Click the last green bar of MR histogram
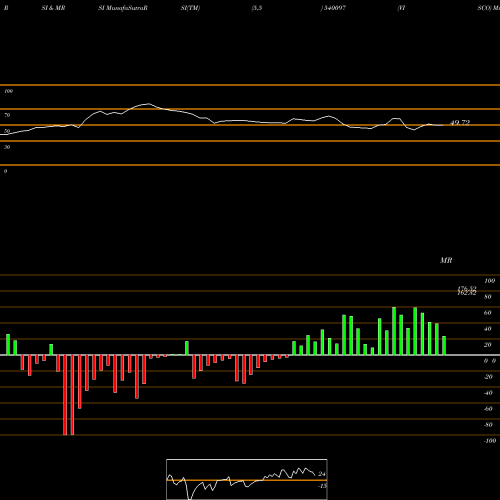This screenshot has width=500, height=500. click(x=444, y=345)
